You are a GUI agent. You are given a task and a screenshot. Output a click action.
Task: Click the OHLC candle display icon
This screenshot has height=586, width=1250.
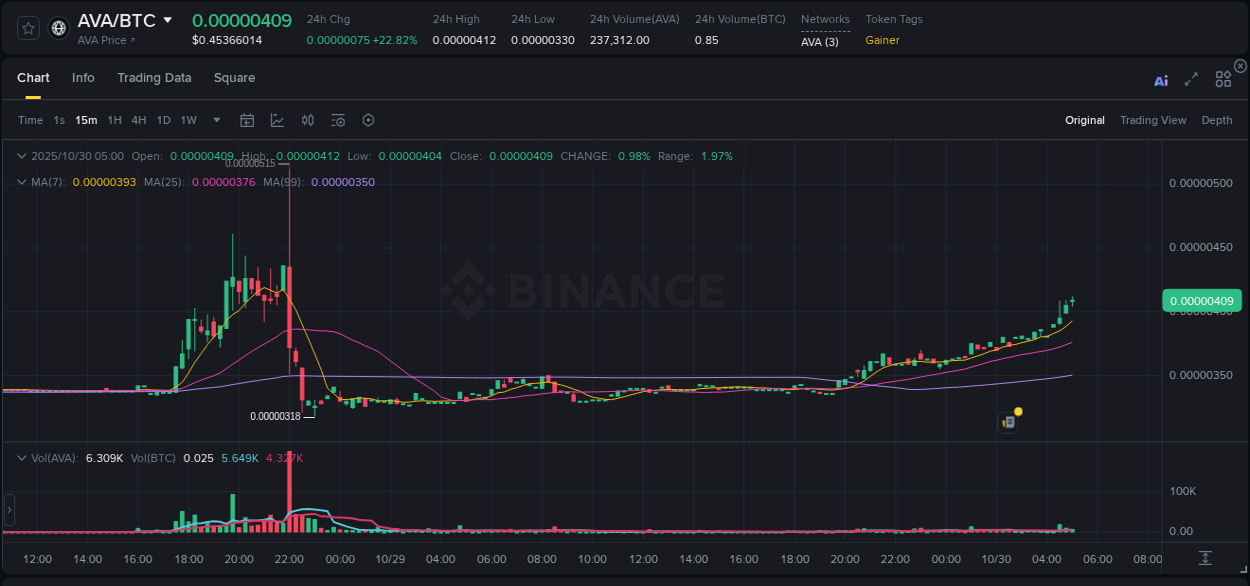click(x=307, y=119)
